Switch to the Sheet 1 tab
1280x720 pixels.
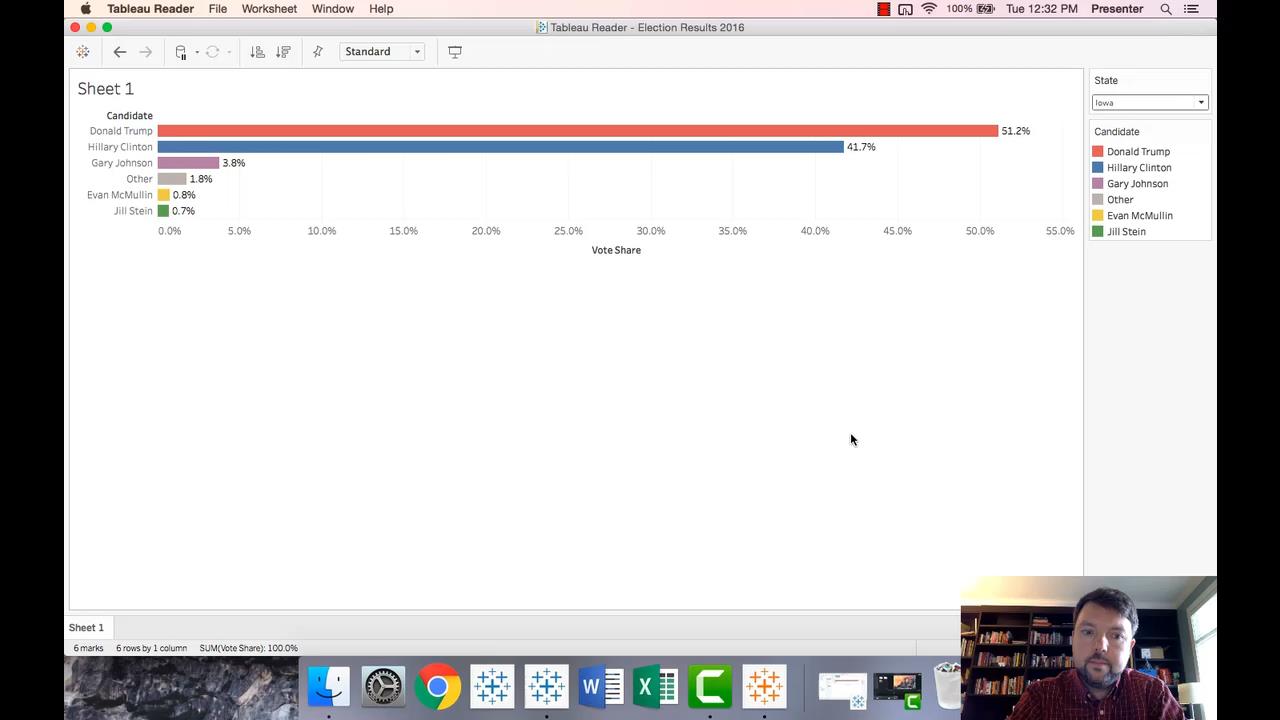[x=86, y=628]
